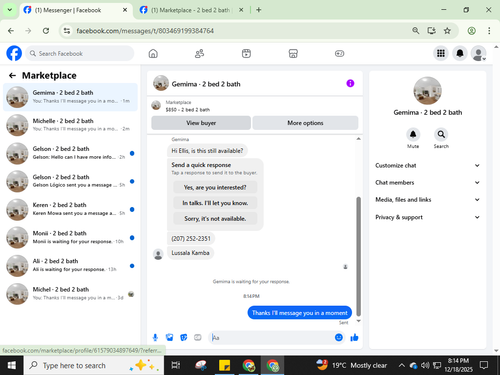
Task: Send quick reply Sorry, it's not available.
Action: tap(215, 219)
